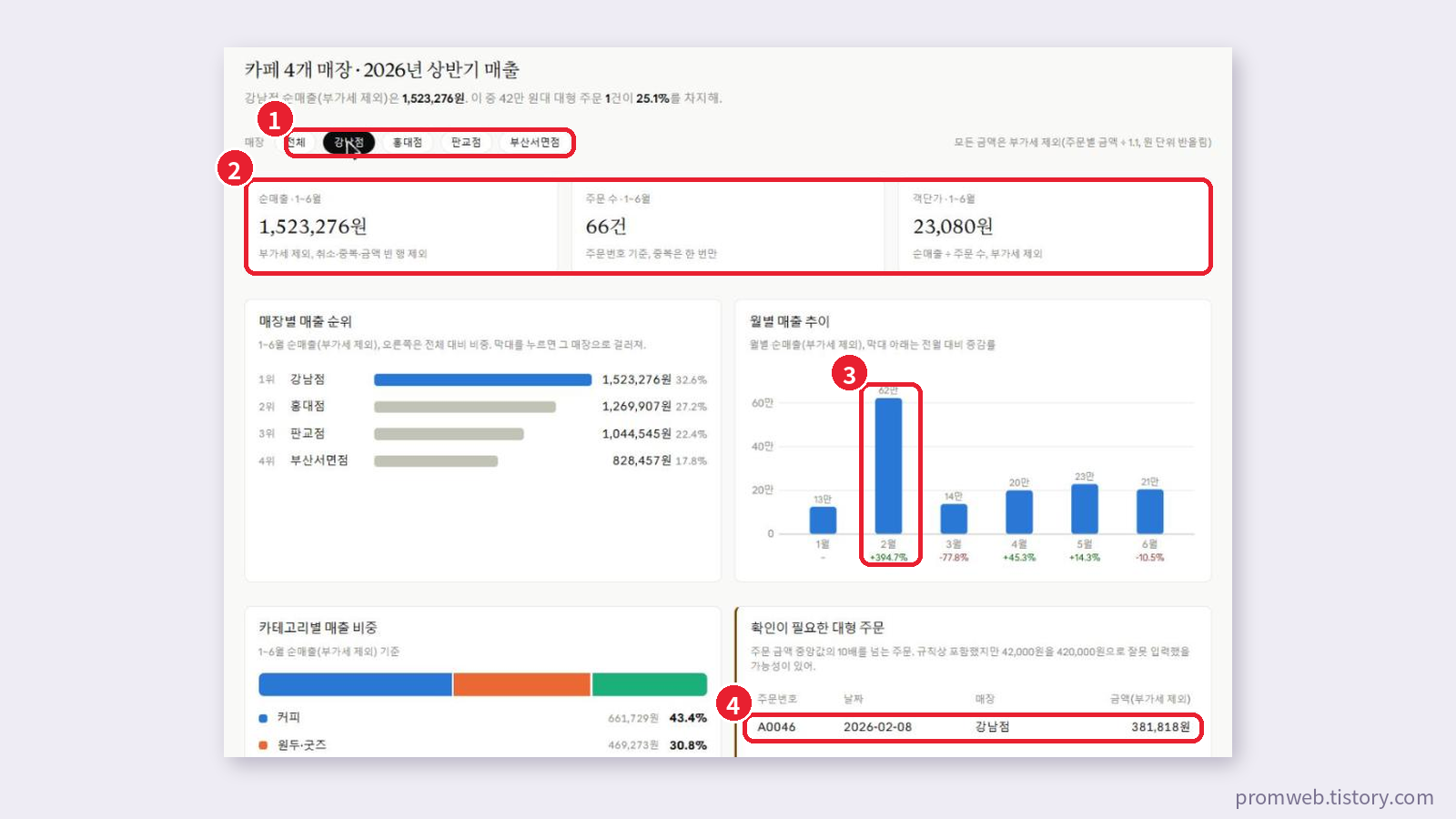The height and width of the screenshot is (819, 1456).
Task: Filter the dashboard by 부산서면점
Action: (535, 142)
